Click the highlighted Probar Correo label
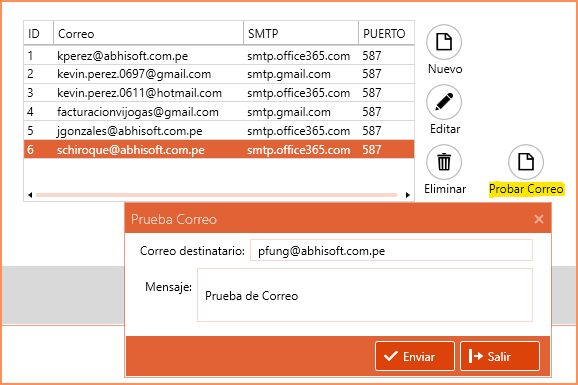The width and height of the screenshot is (578, 385). [x=526, y=189]
